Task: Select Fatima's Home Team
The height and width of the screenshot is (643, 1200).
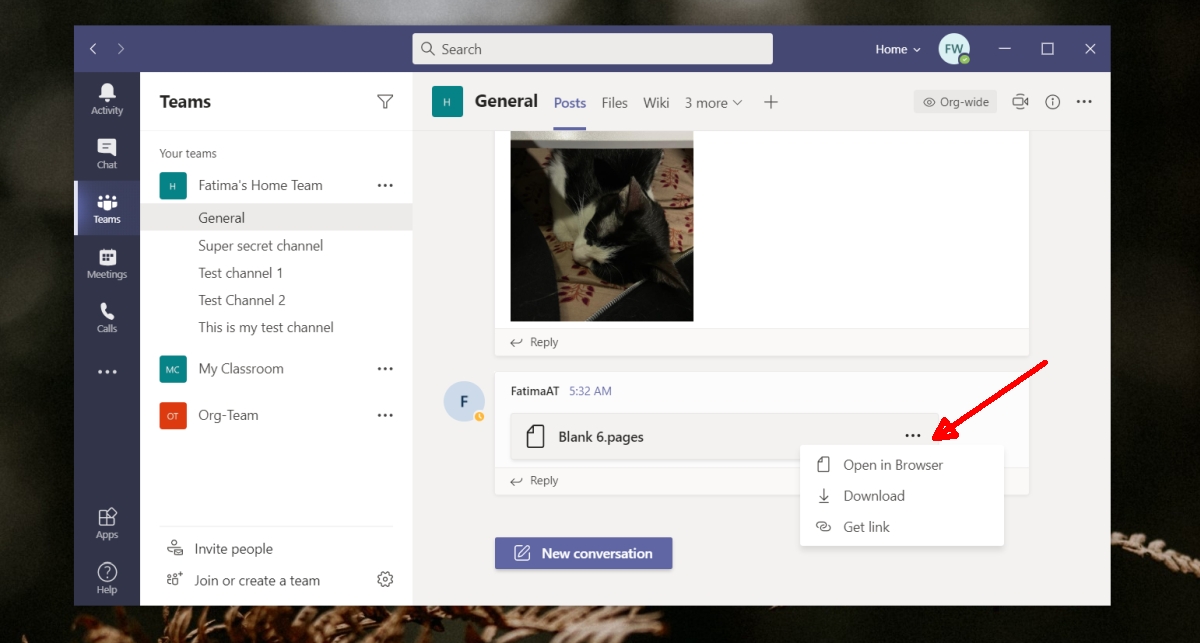Action: 260,185
